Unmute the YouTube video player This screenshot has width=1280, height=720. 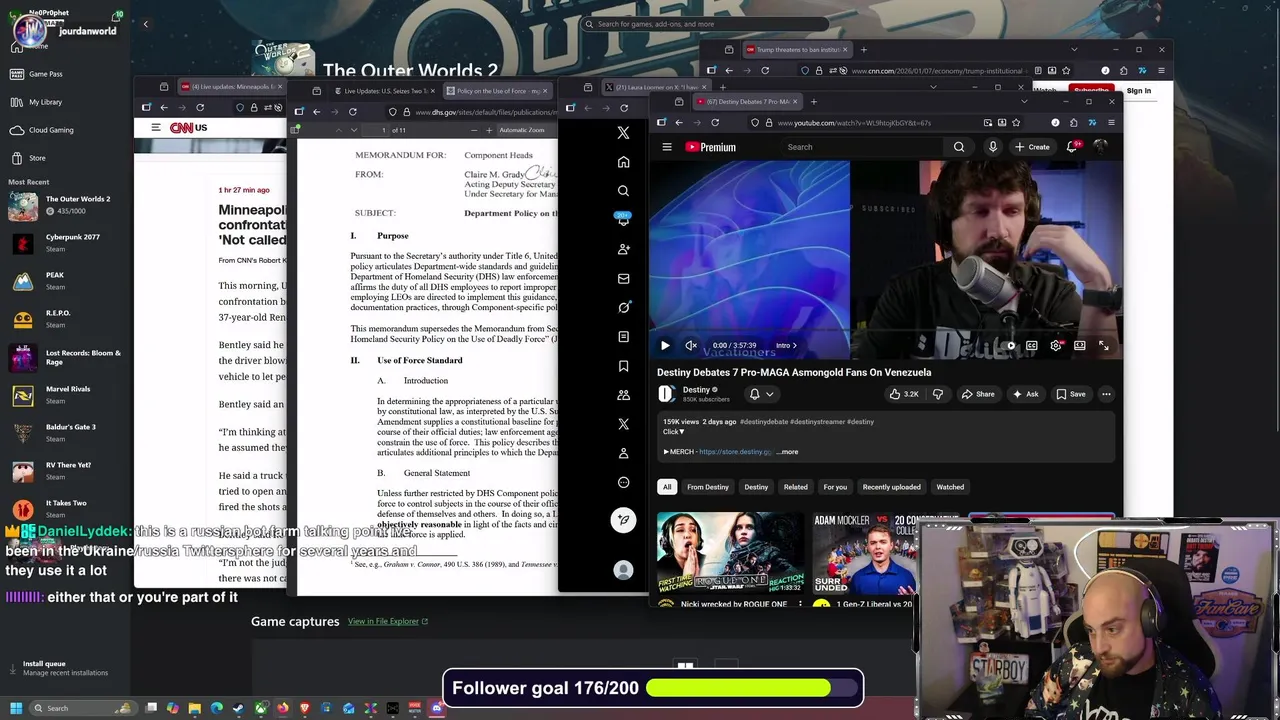(690, 345)
